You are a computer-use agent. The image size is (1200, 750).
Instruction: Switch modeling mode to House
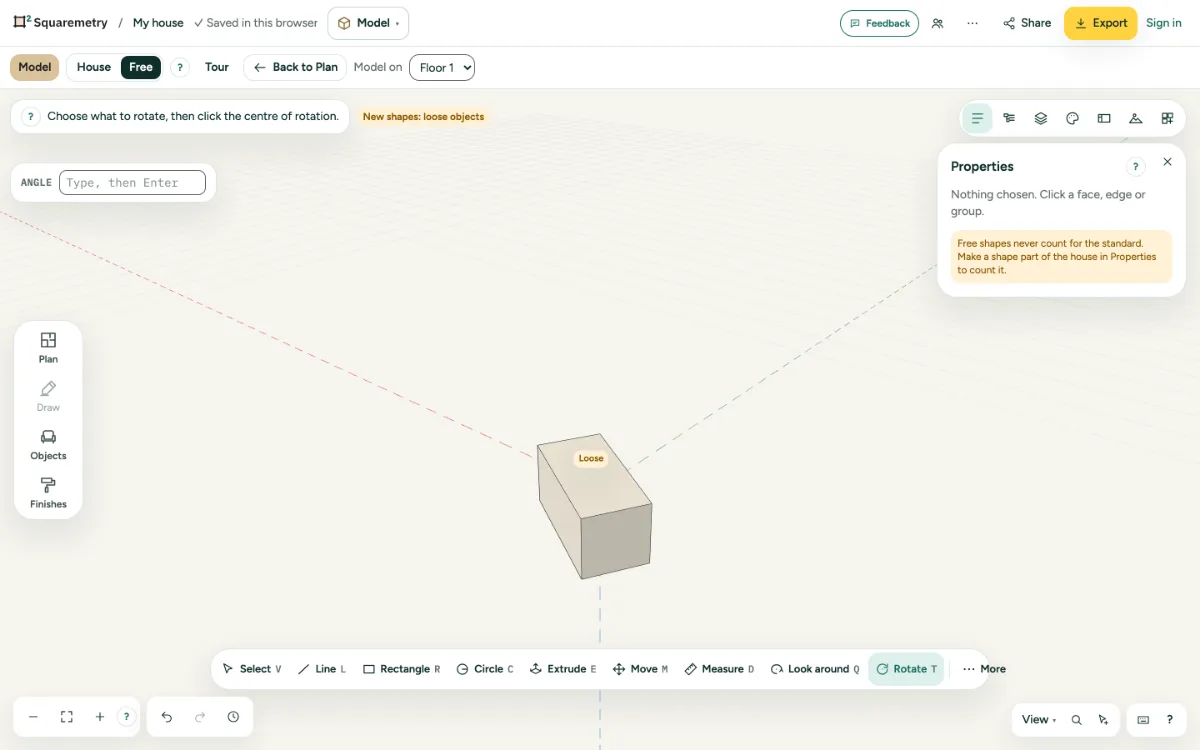[x=94, y=67]
